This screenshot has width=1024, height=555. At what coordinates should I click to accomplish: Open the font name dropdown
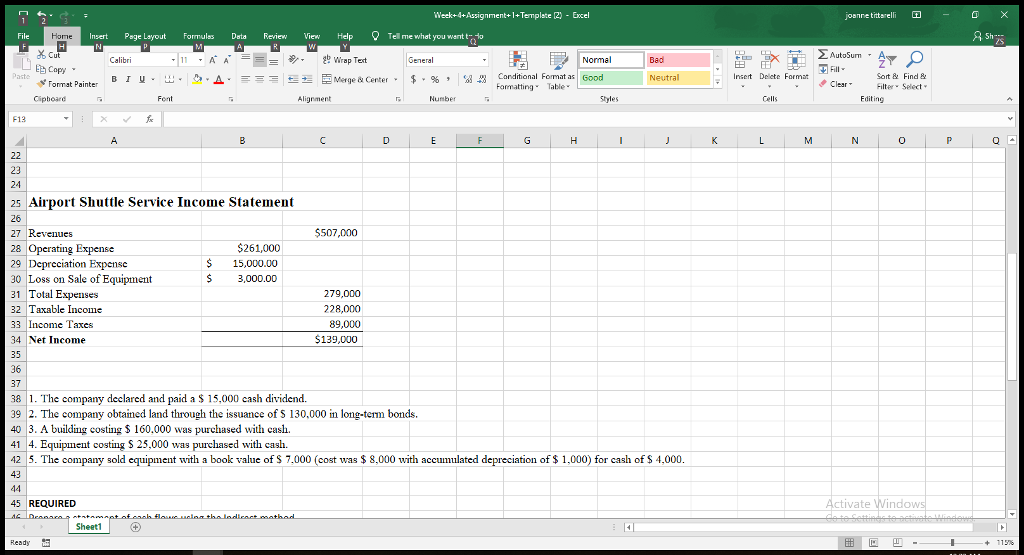pos(174,60)
